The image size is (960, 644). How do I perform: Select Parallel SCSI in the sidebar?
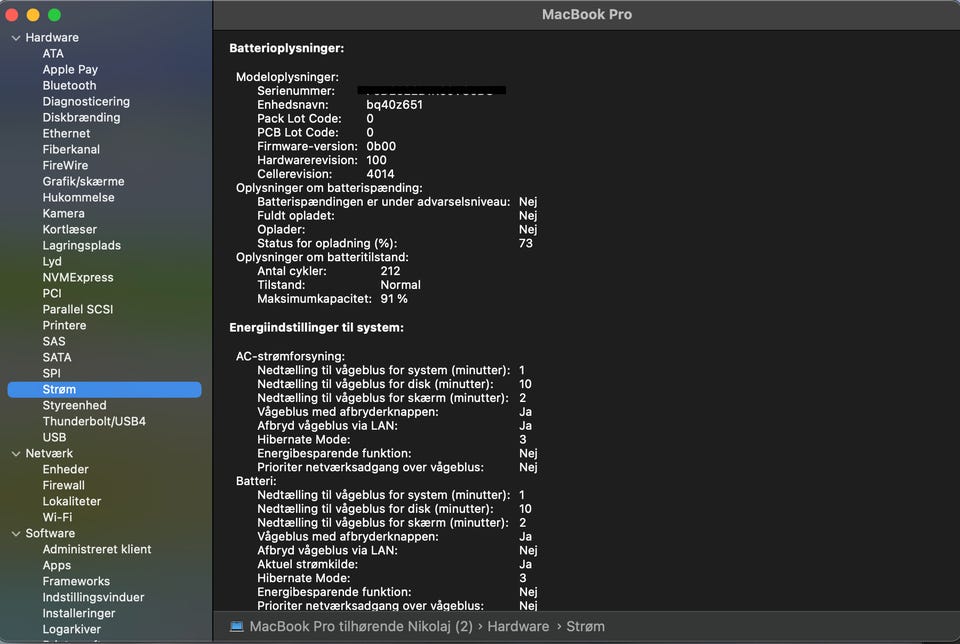point(78,309)
